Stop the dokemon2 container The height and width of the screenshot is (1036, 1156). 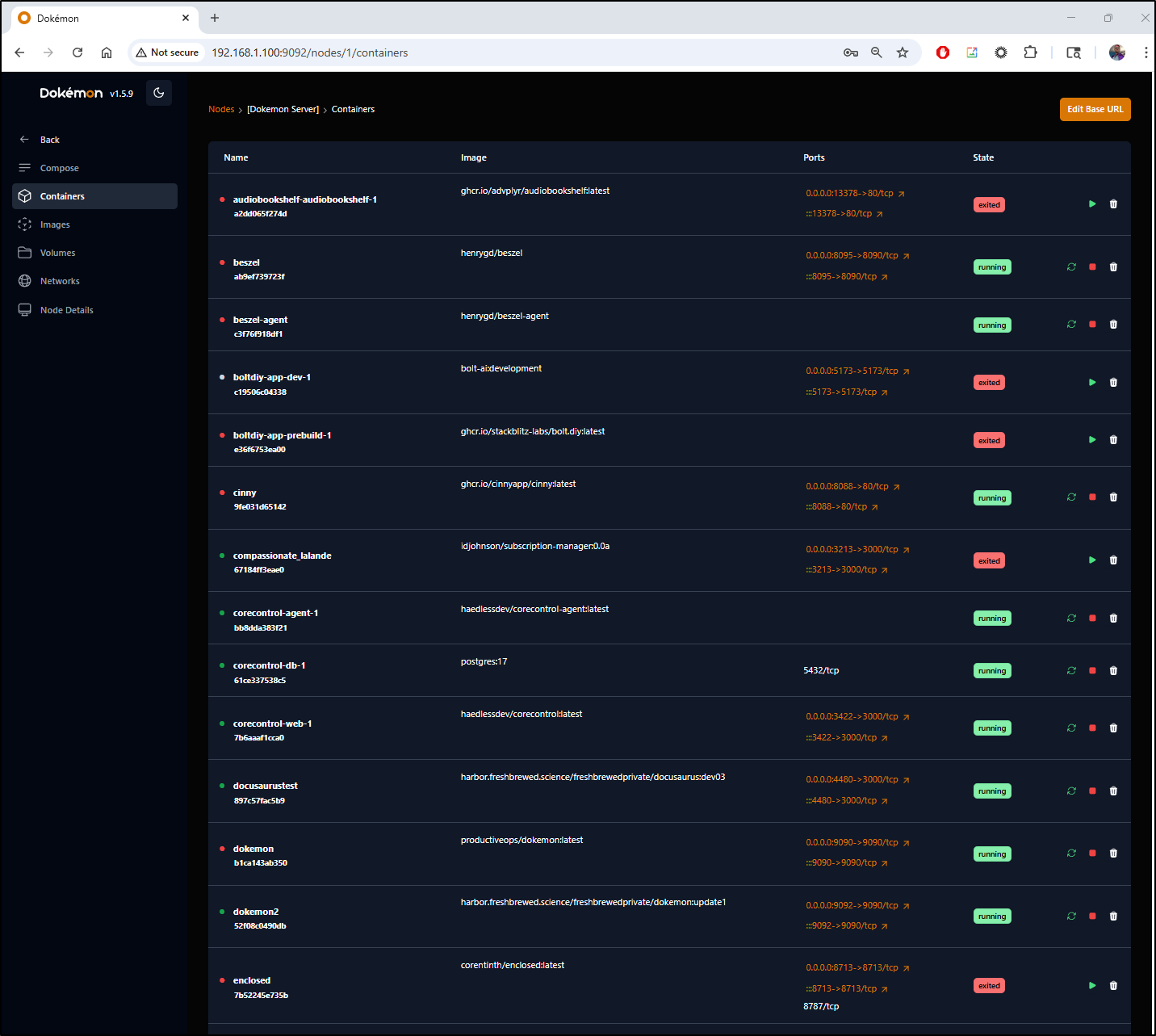[x=1092, y=916]
